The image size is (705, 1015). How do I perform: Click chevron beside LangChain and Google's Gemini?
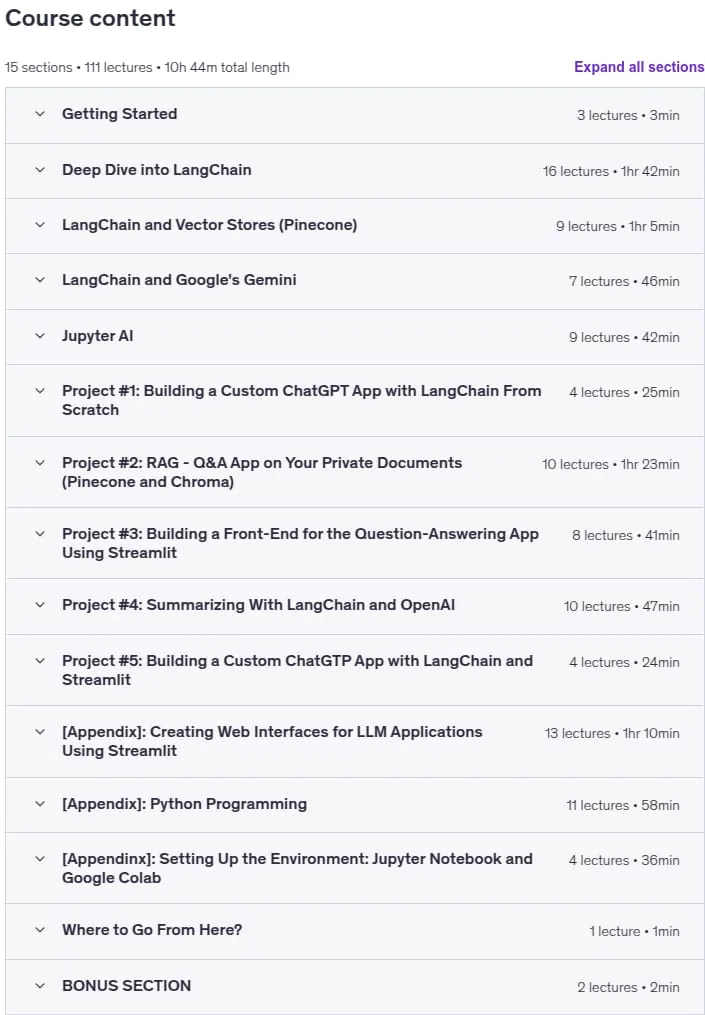point(40,280)
